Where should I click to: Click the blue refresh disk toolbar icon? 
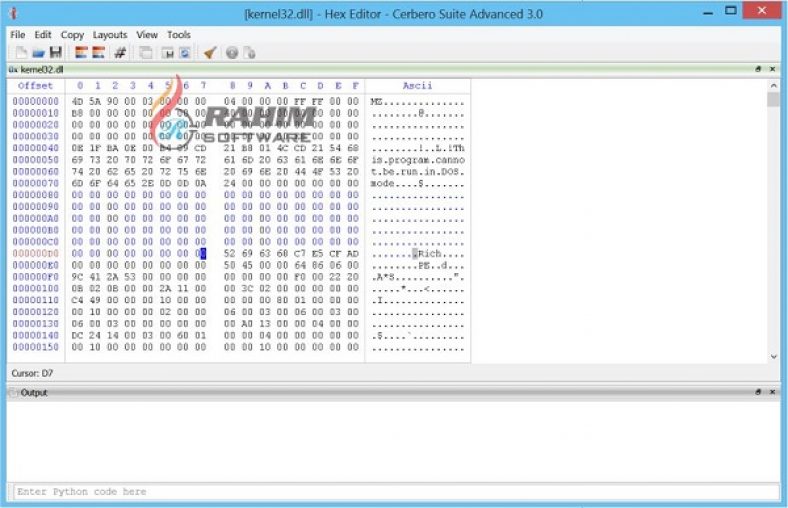pos(185,53)
